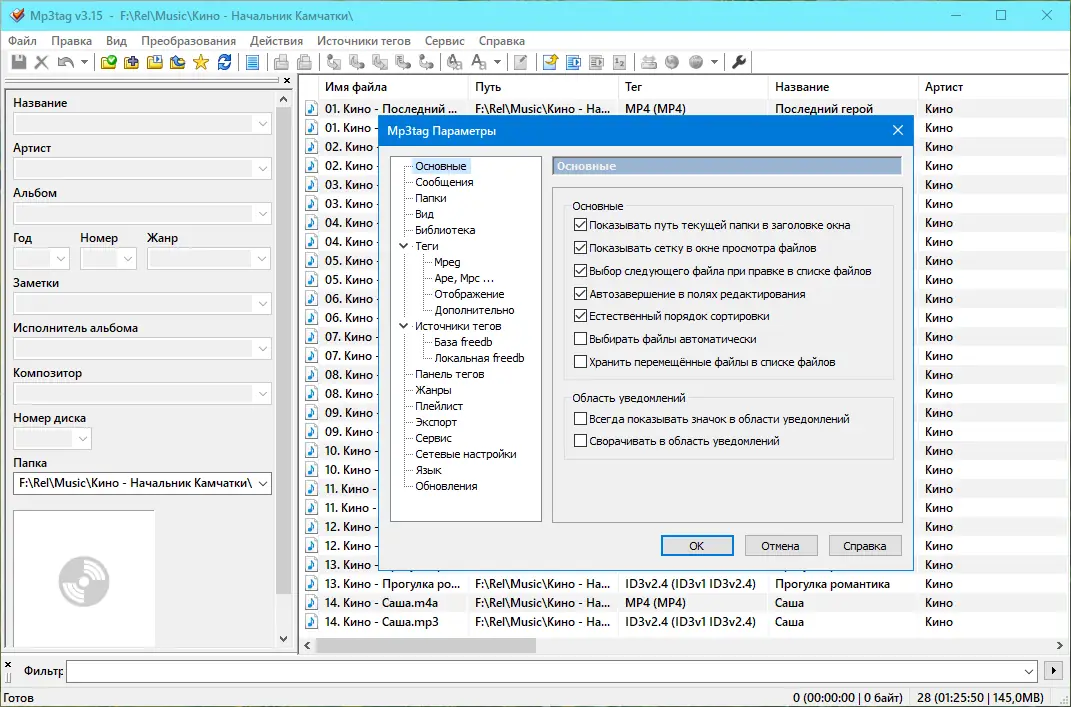1071x707 pixels.
Task: Click the X Remove tag toolbar icon
Action: tap(42, 62)
